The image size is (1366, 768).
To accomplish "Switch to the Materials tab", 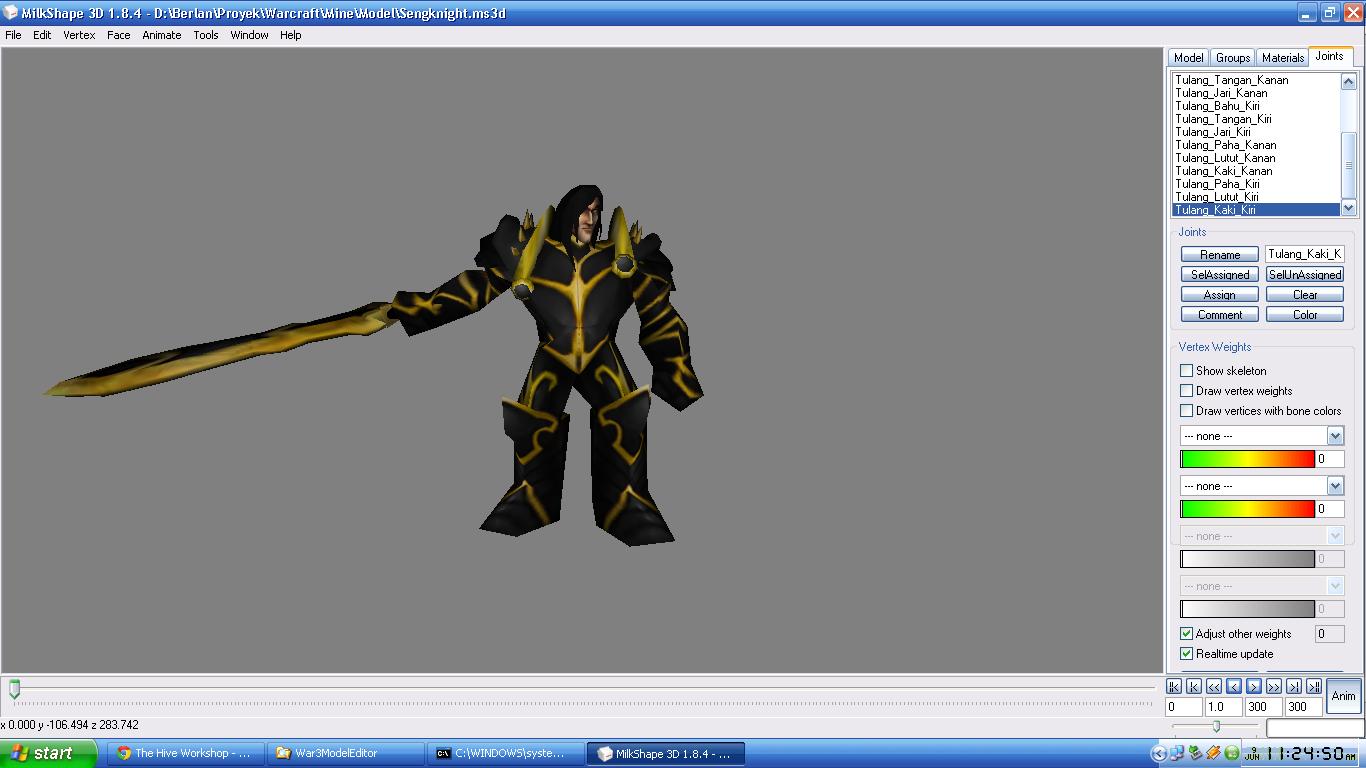I will [x=1282, y=58].
